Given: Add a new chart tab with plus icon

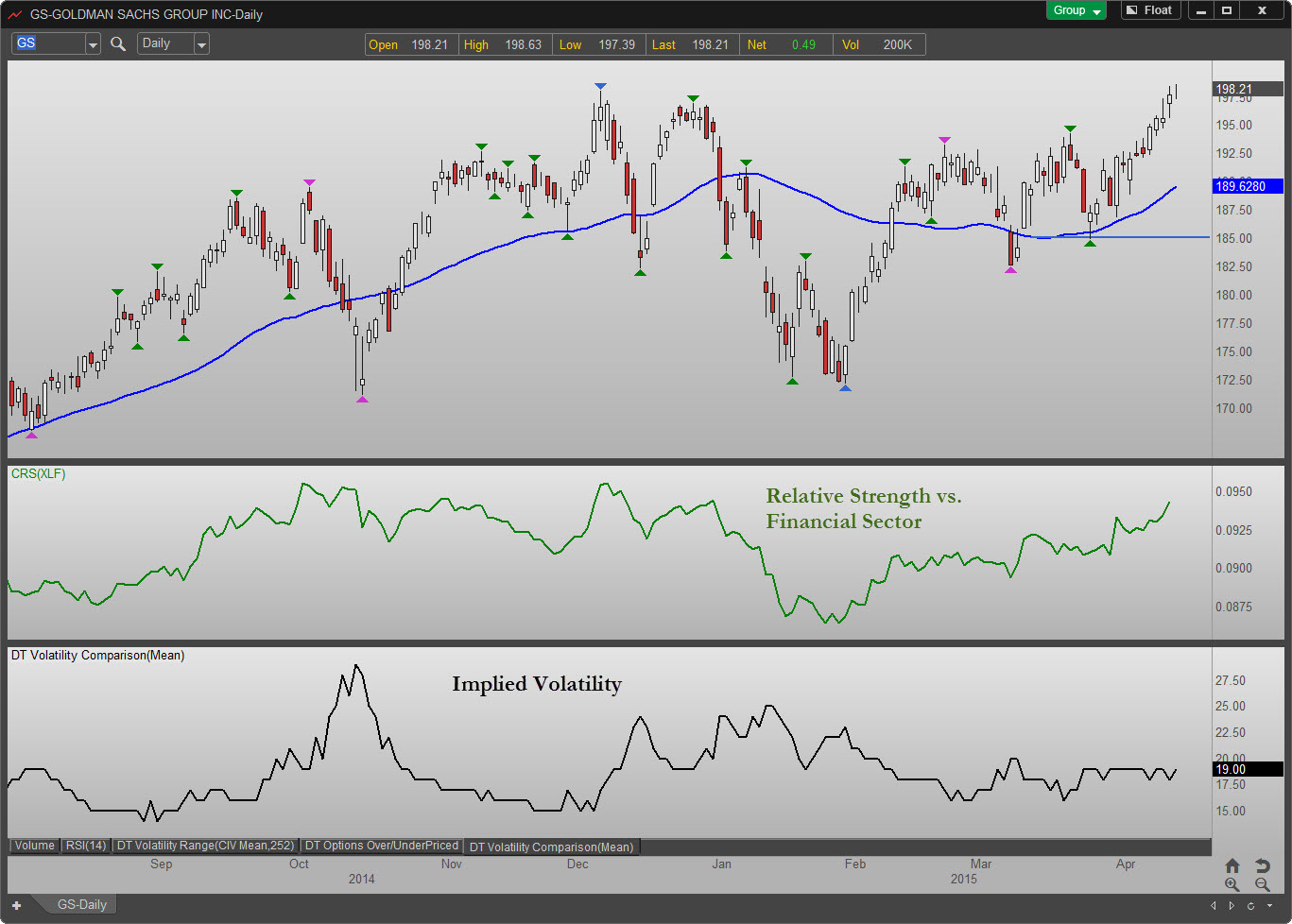Looking at the screenshot, I should [x=16, y=905].
